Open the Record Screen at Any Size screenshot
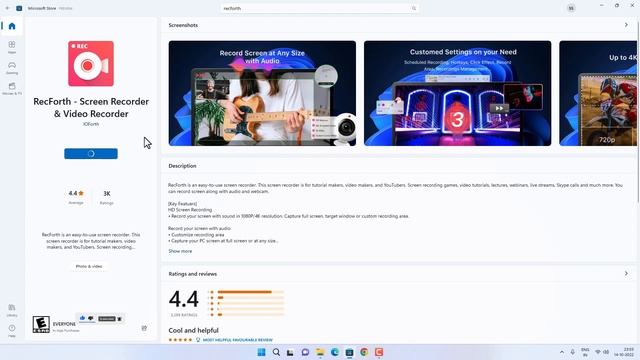 click(x=262, y=93)
